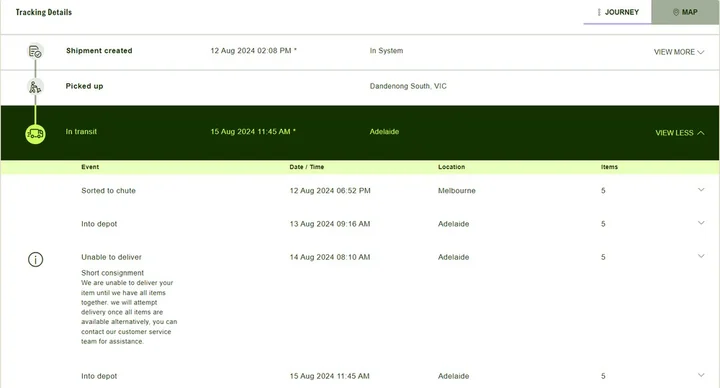
Task: Expand the Sorted to chute row chevron
Action: click(701, 190)
